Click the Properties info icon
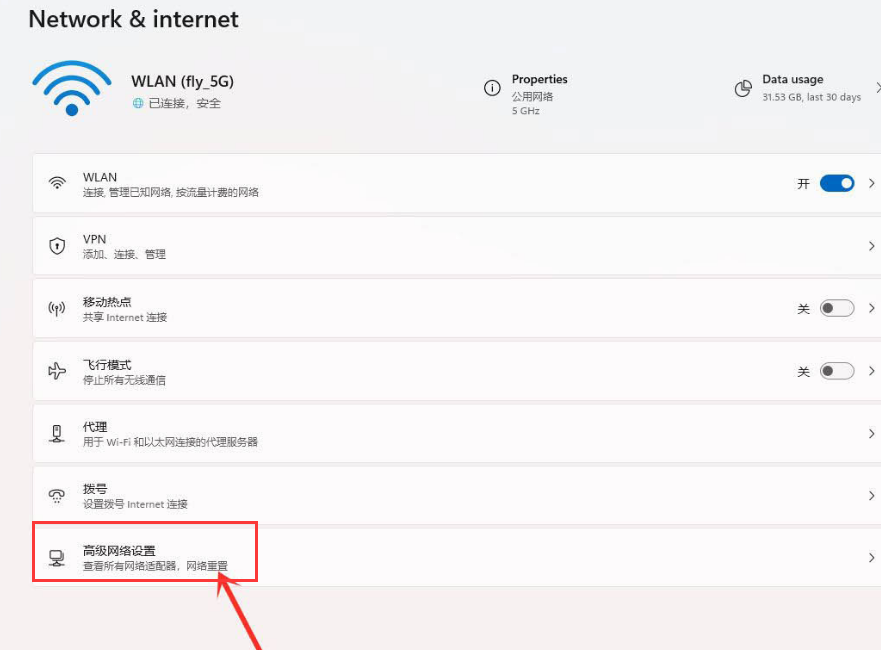 [x=492, y=89]
